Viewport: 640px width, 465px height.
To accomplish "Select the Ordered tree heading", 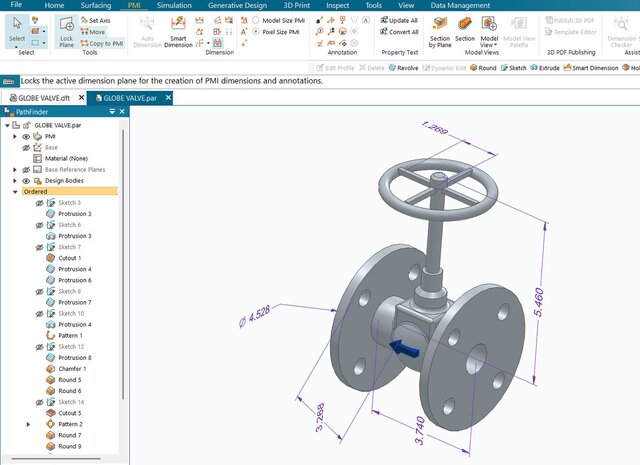I will pos(69,191).
